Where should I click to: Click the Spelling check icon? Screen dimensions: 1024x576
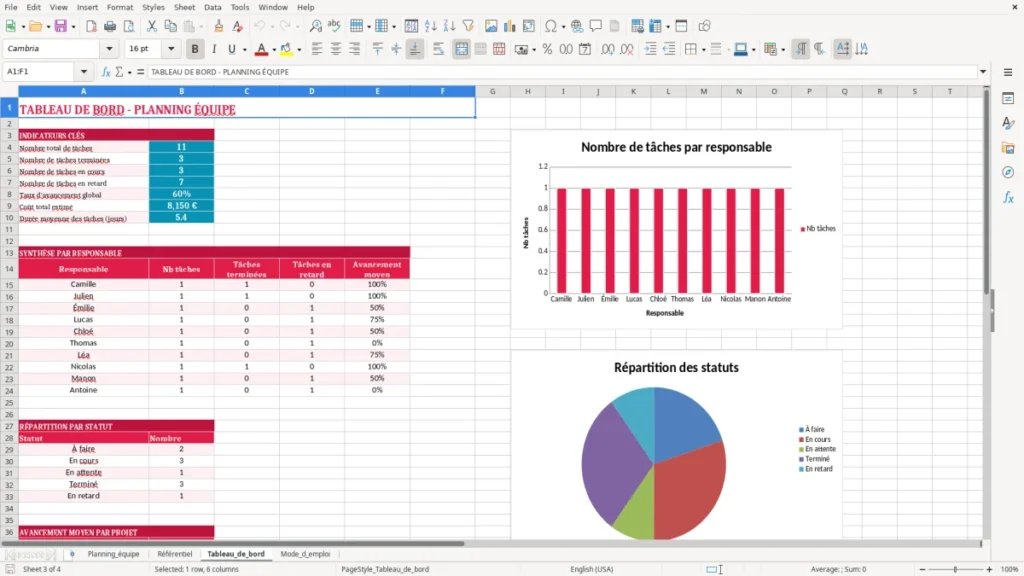tap(334, 26)
